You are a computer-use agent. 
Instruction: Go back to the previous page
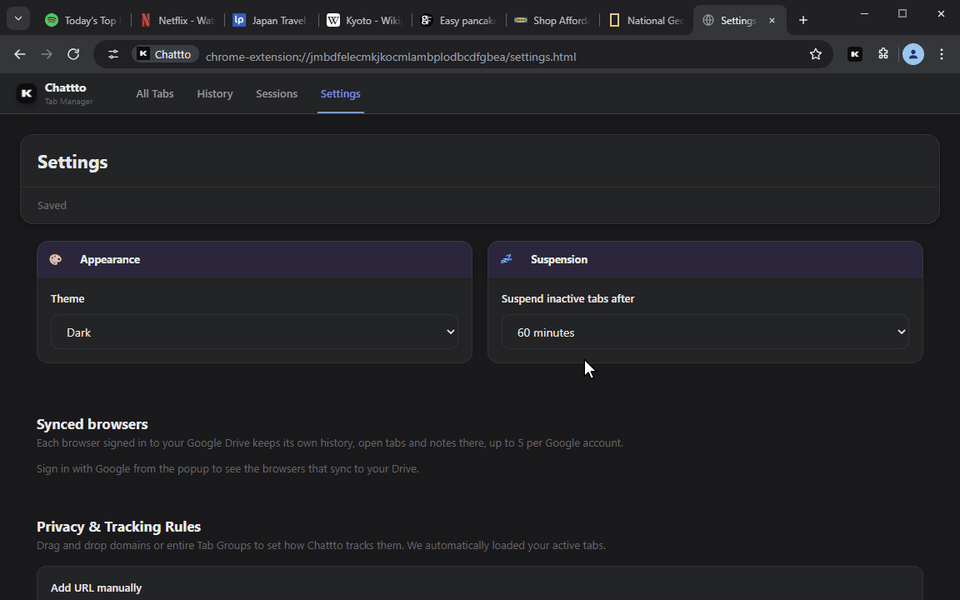tap(20, 54)
